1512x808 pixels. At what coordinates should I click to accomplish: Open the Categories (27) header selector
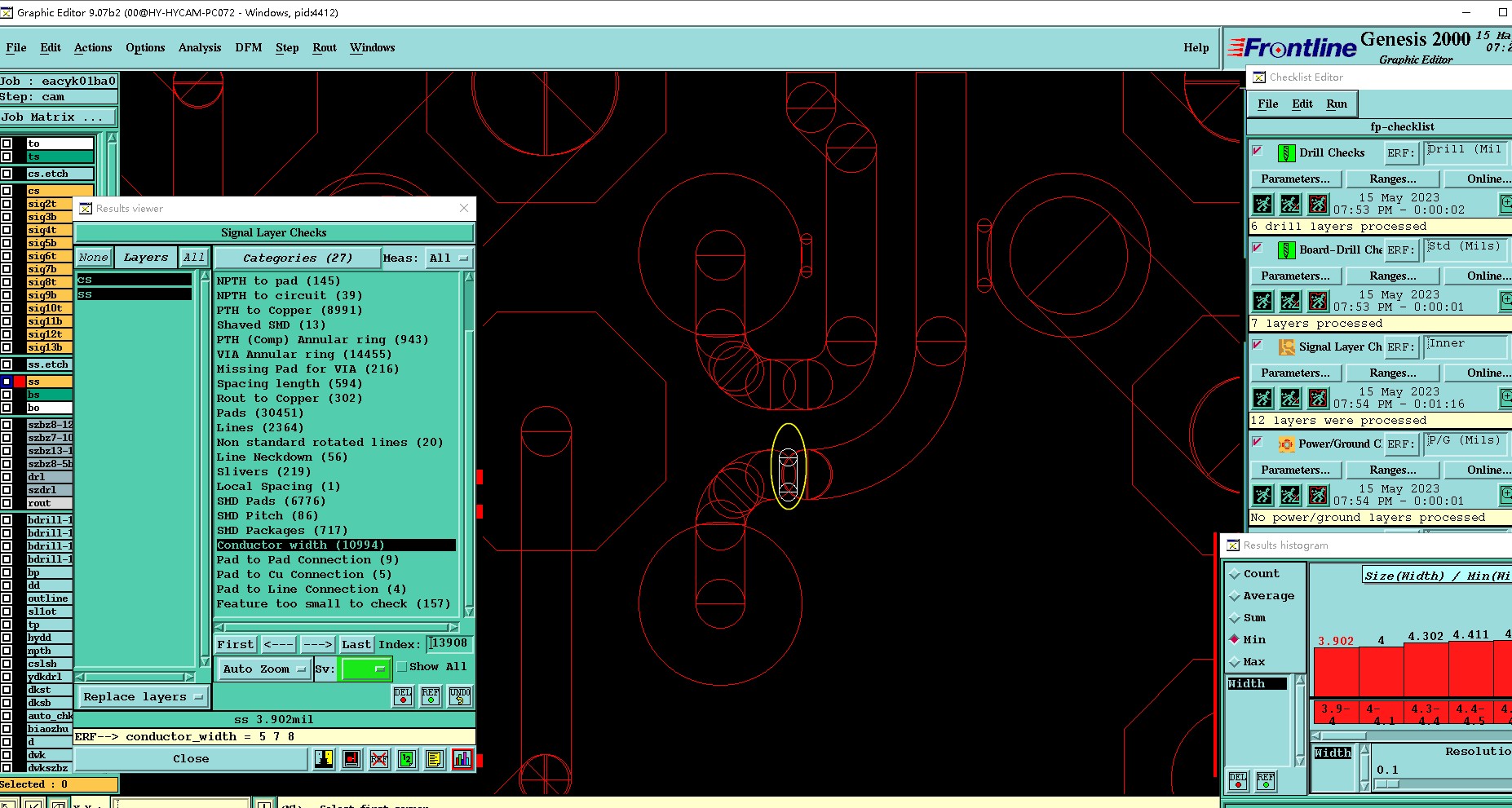point(297,258)
